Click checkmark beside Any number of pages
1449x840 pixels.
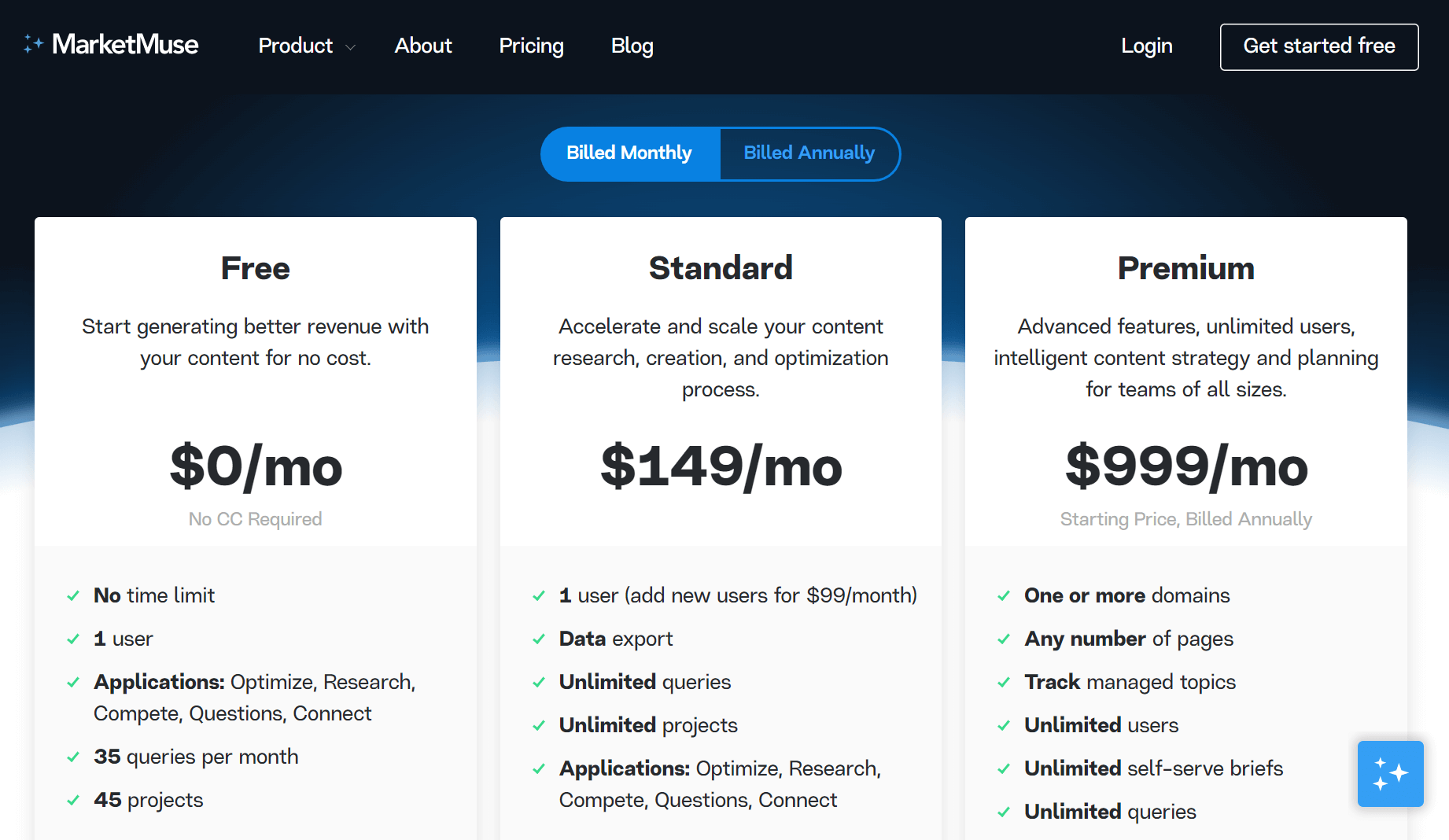pos(1004,639)
